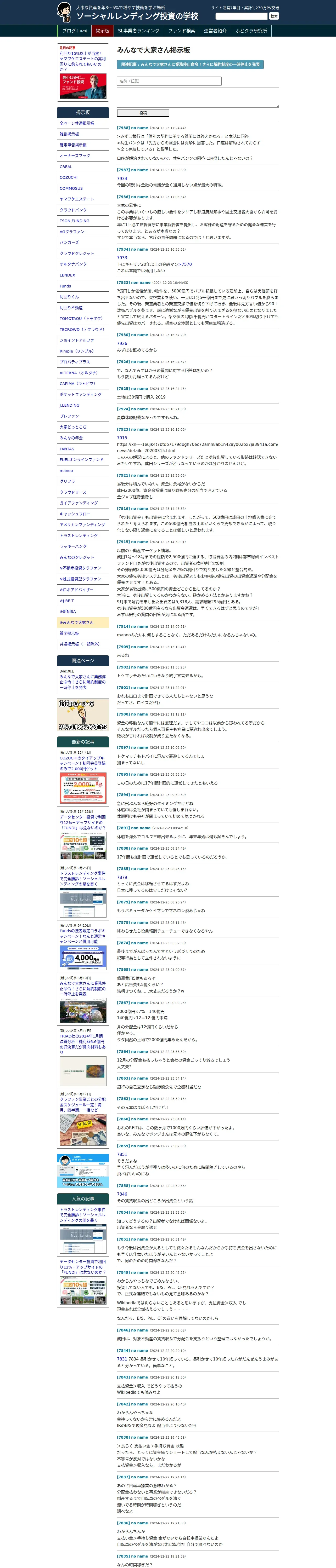This screenshot has width=336, height=1568.
Task: Open the トラストレンディング board in the sidebar list
Action: click(x=83, y=536)
